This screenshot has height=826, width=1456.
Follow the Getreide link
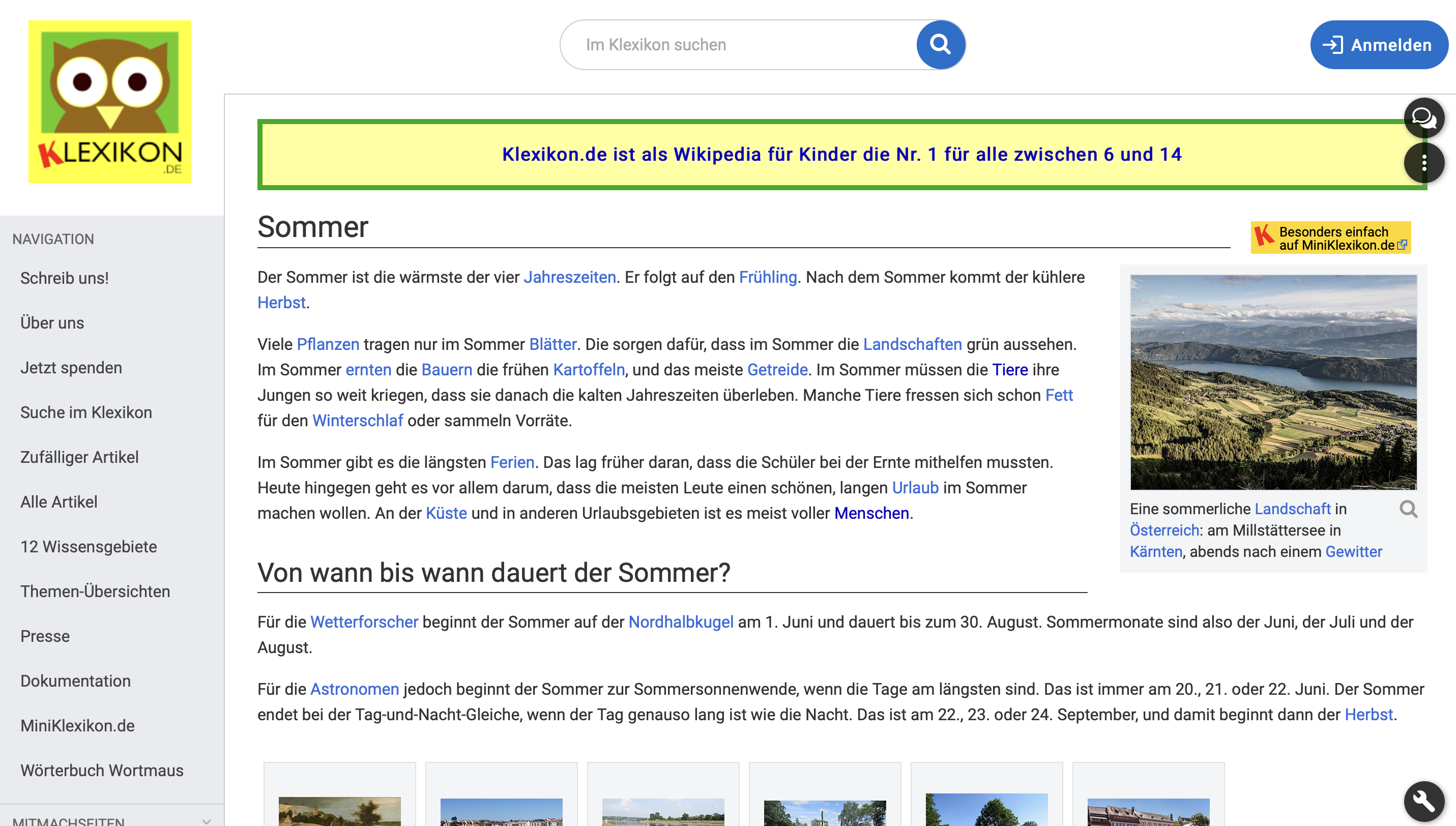(x=777, y=370)
